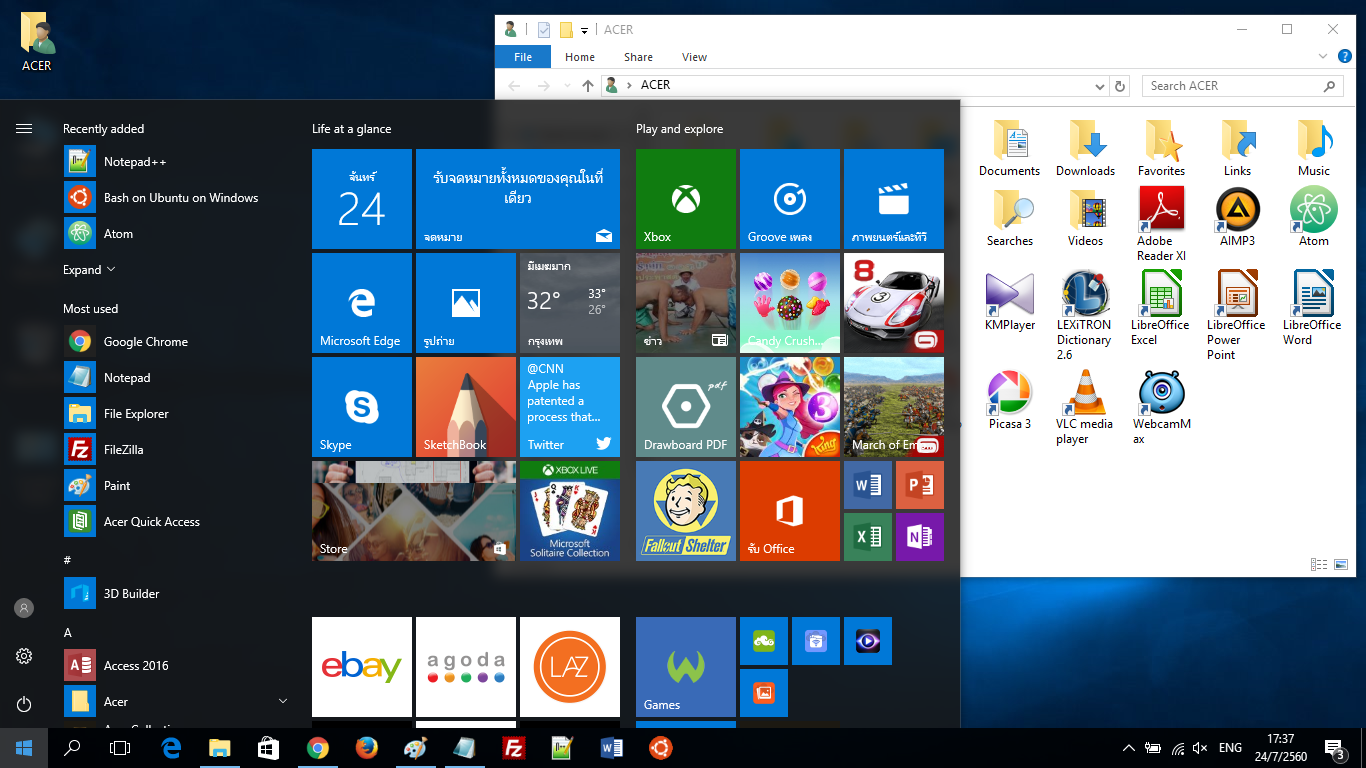Screen dimensions: 1366x768
Task: Click Google Chrome icon in taskbar
Action: (x=318, y=748)
